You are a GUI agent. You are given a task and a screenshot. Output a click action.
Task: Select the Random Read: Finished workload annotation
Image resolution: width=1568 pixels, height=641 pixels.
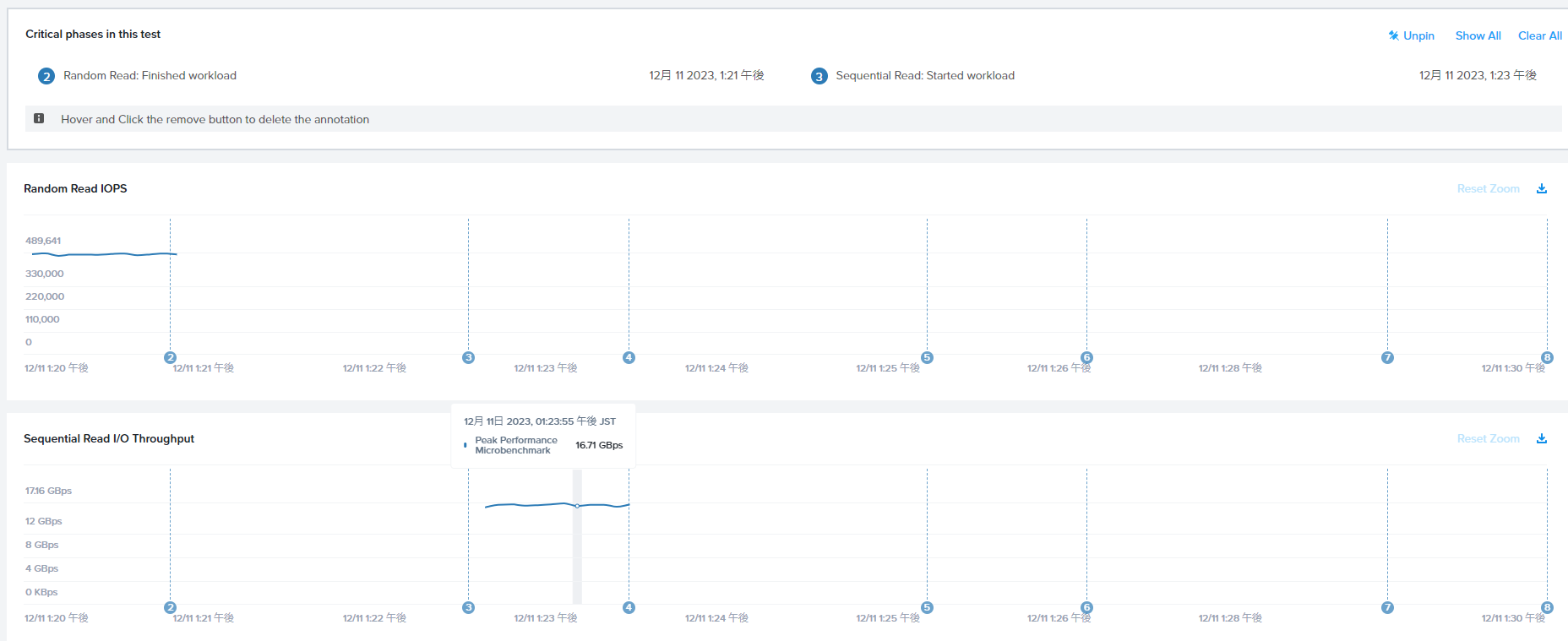point(150,75)
